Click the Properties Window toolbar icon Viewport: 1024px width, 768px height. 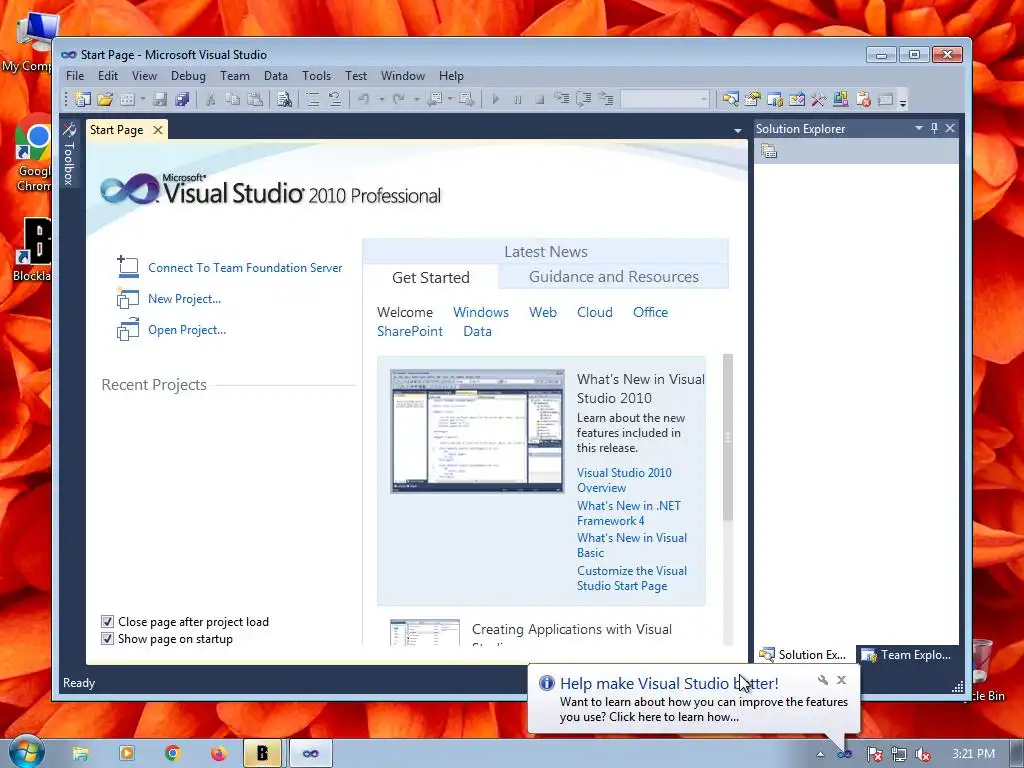pos(753,99)
